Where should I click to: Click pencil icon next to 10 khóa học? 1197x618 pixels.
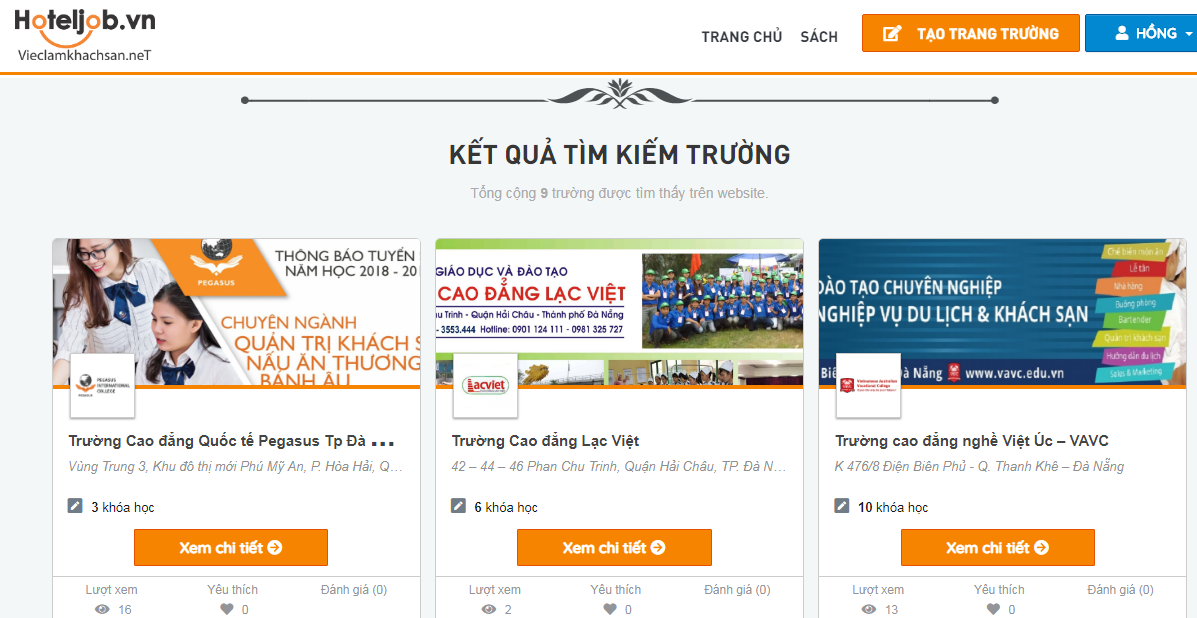click(841, 506)
